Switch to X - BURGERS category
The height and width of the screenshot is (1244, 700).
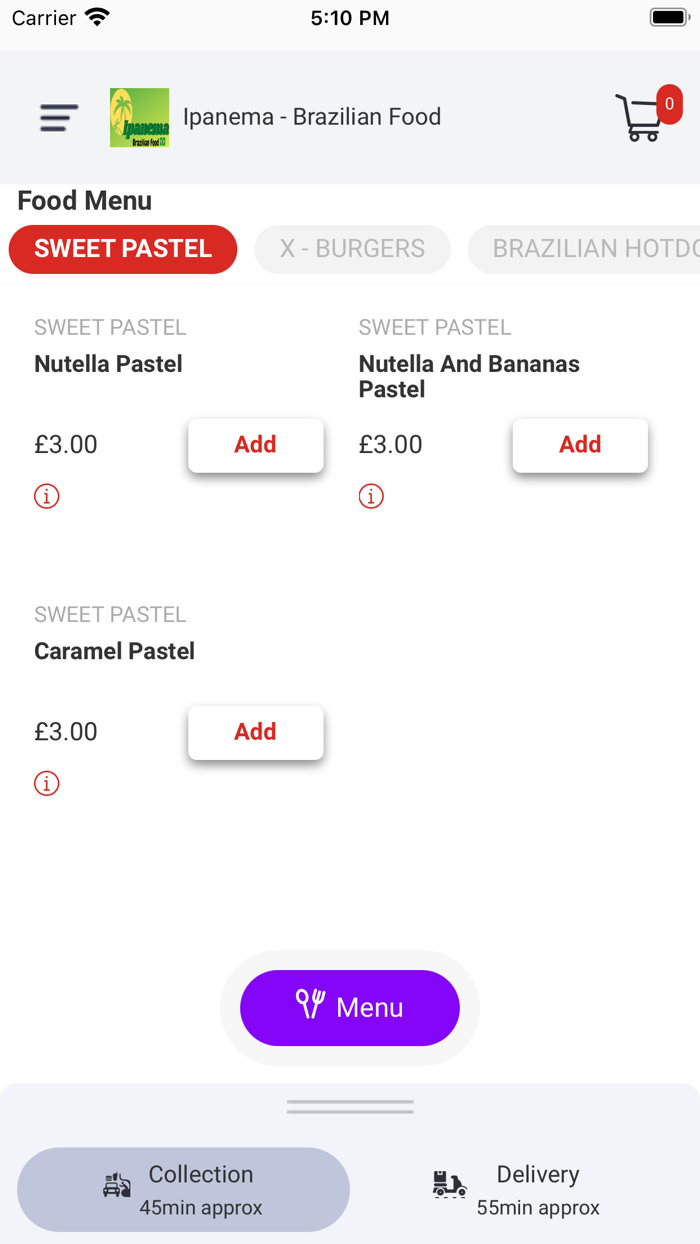[x=352, y=249]
